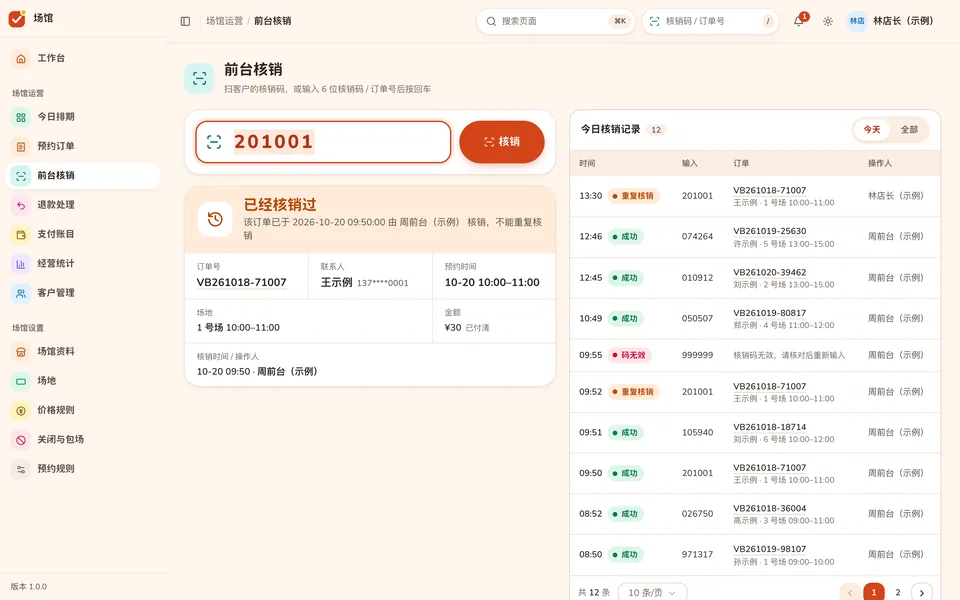Switch records to 今天 tab
The width and height of the screenshot is (960, 600).
tap(872, 129)
